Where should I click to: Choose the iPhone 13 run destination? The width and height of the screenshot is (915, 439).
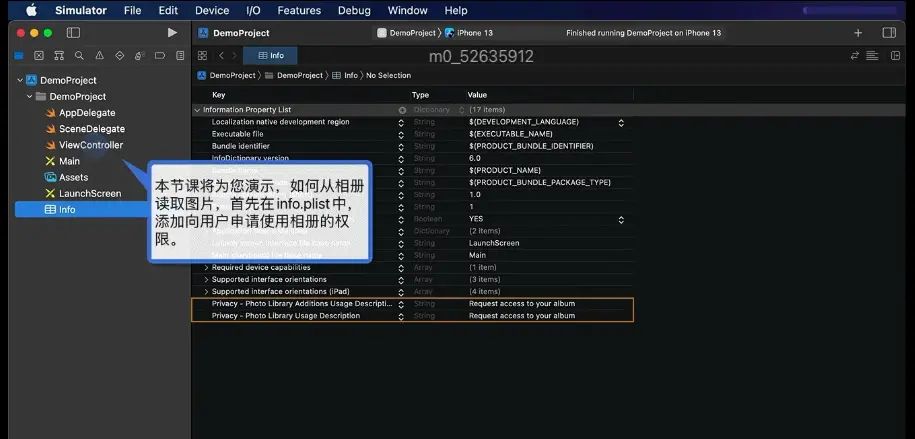(469, 33)
